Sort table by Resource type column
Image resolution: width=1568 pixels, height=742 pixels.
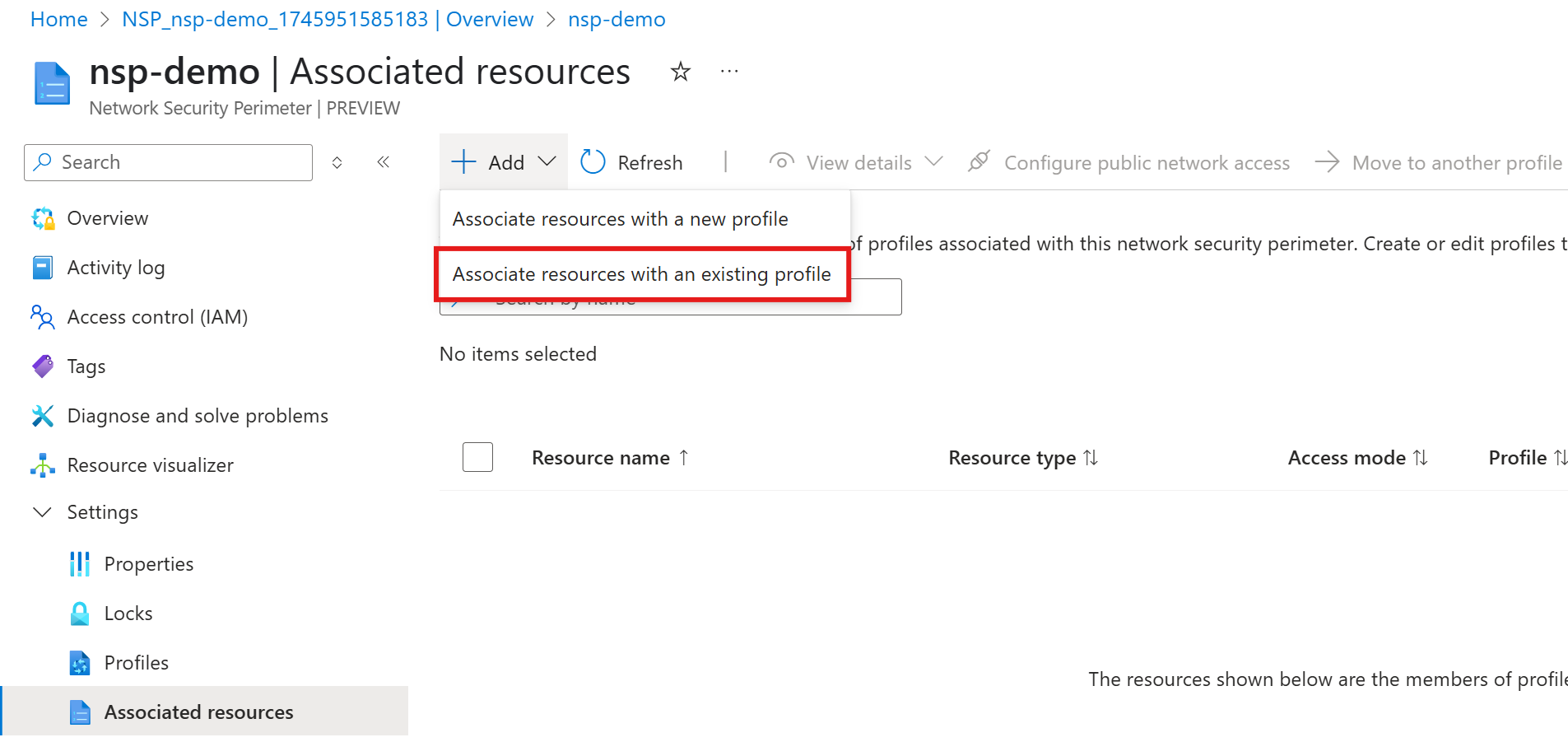[x=1023, y=458]
